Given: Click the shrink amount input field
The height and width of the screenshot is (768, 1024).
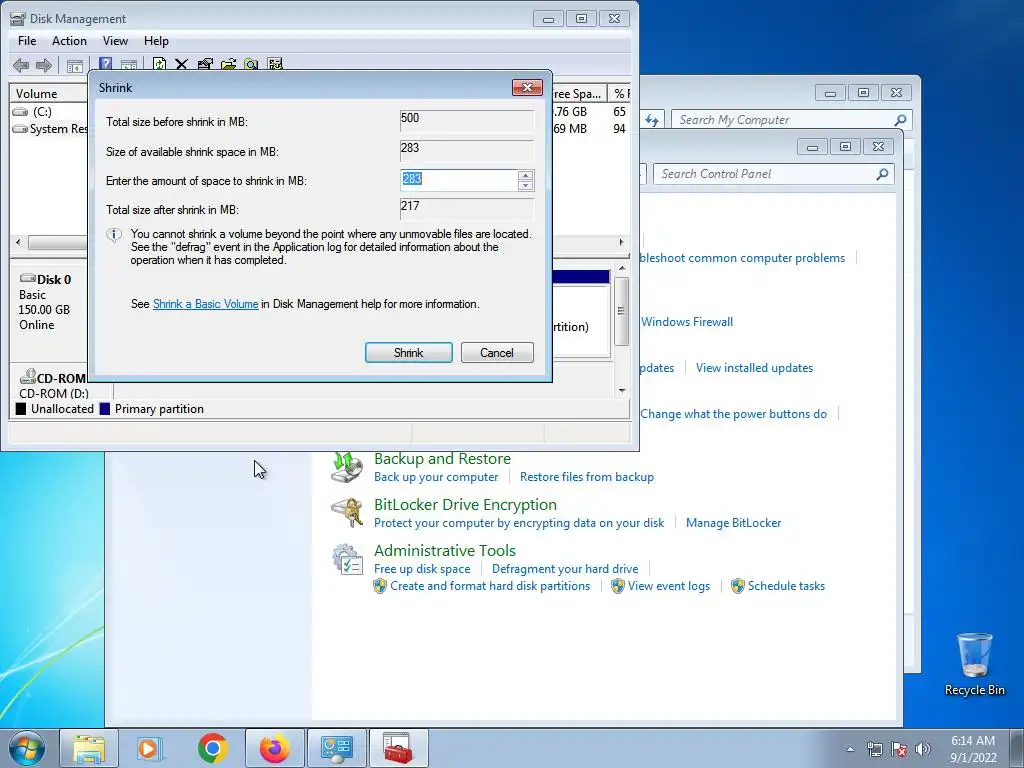Looking at the screenshot, I should tap(459, 180).
